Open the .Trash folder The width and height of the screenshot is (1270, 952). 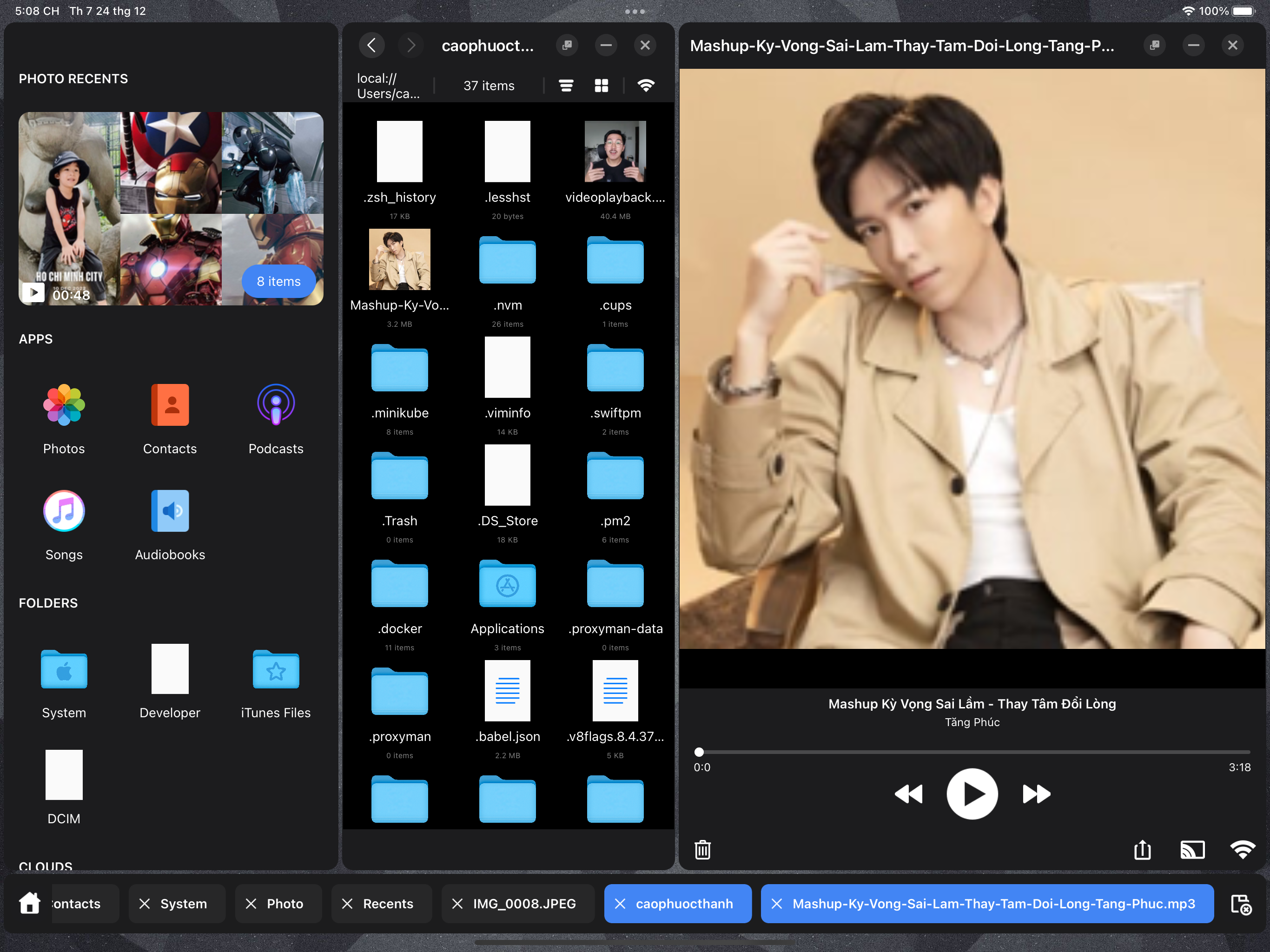[400, 476]
